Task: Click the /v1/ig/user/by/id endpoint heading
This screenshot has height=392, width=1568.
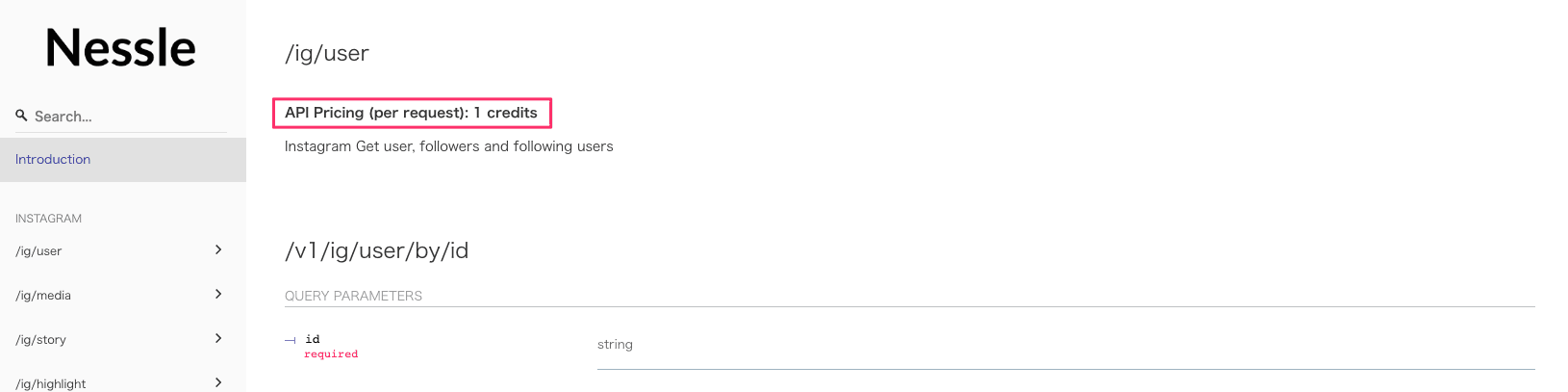Action: click(x=376, y=251)
